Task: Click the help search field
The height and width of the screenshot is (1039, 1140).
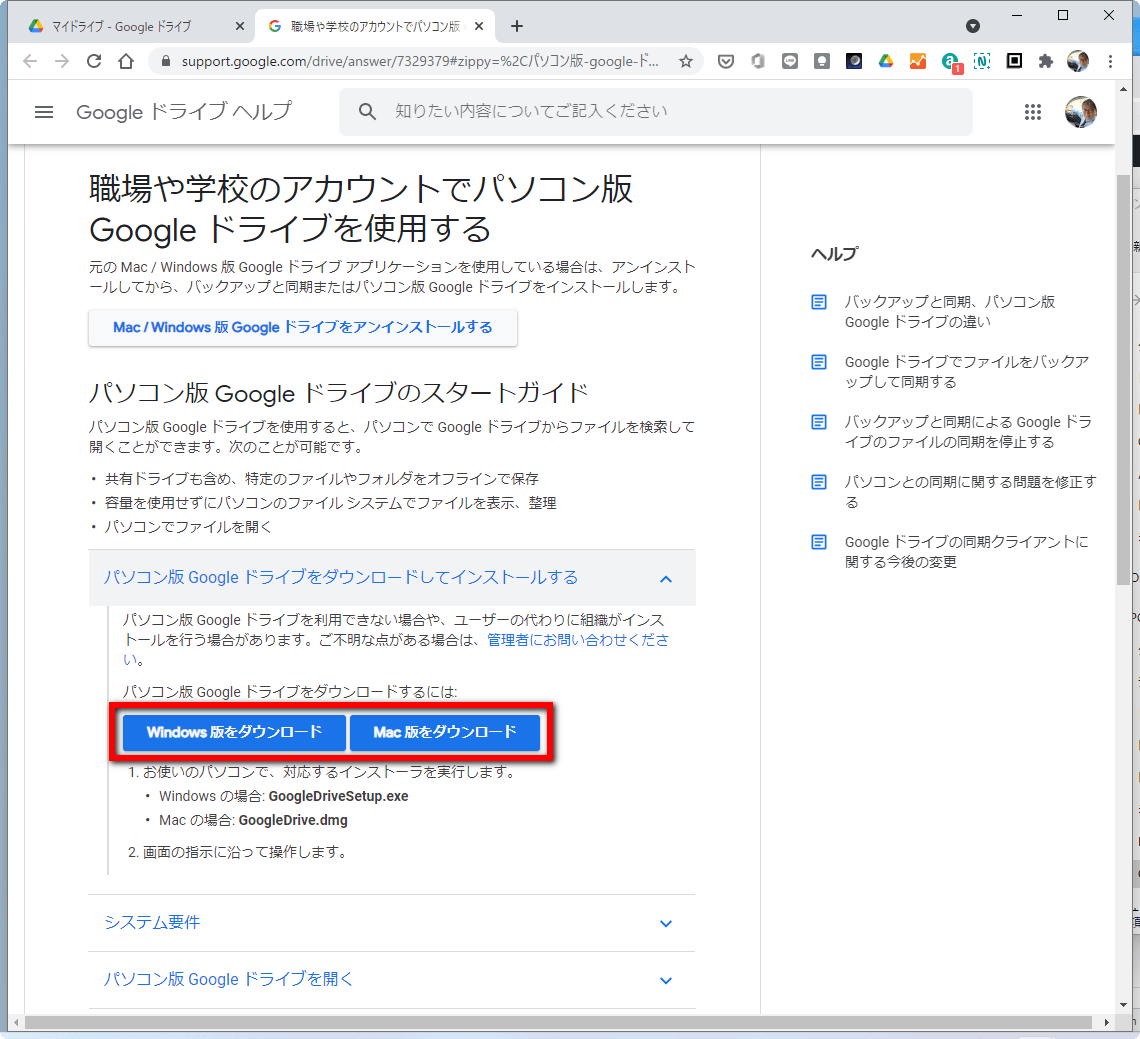Action: click(655, 111)
